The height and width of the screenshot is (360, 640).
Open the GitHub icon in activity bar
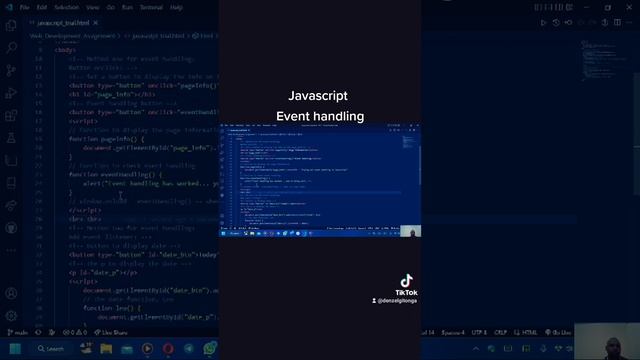pyautogui.click(x=11, y=228)
